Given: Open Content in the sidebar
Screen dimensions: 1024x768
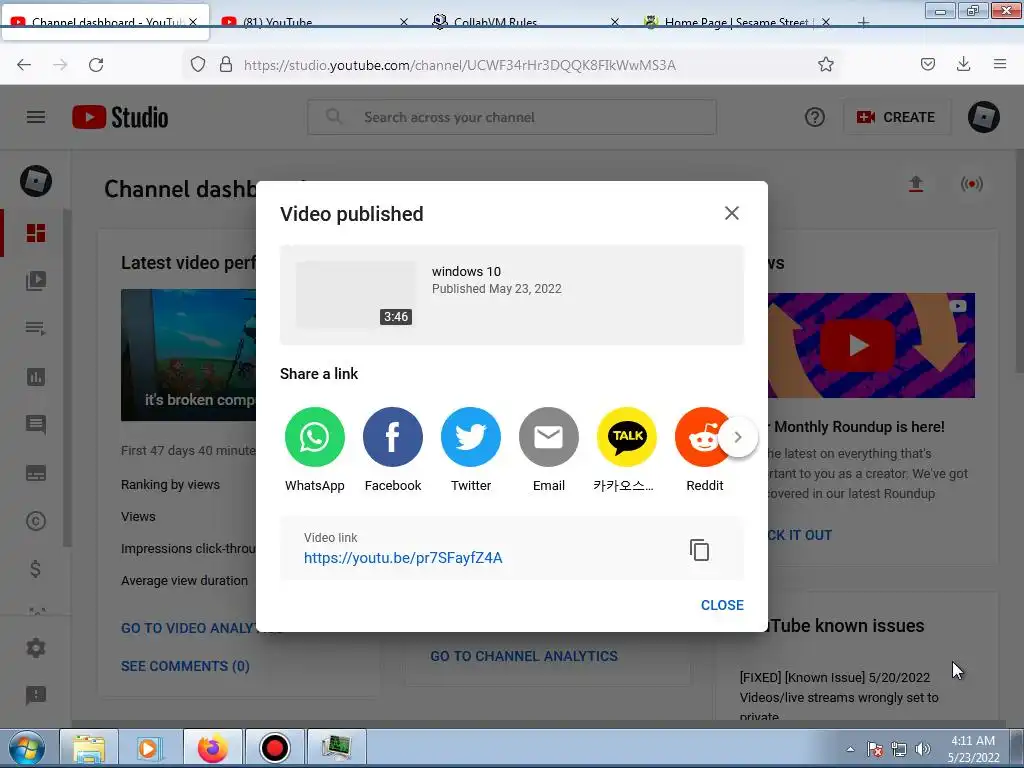Looking at the screenshot, I should (x=36, y=281).
